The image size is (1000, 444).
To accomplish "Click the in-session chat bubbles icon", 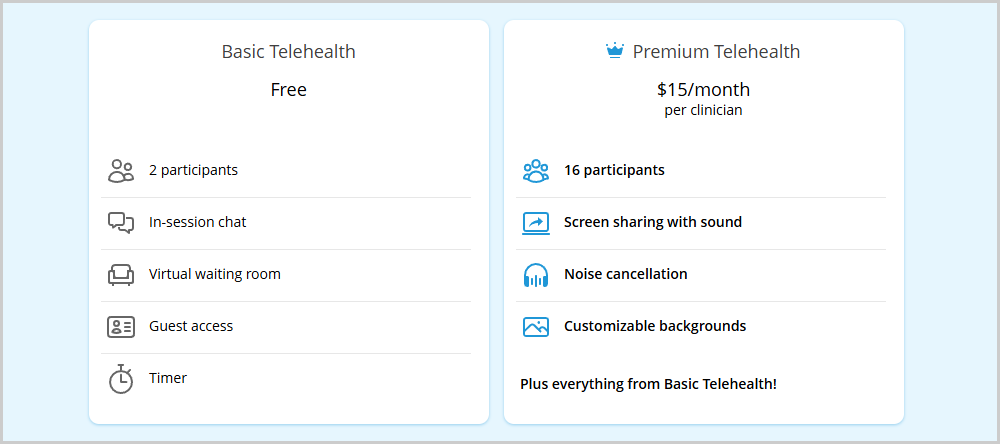I will pyautogui.click(x=121, y=223).
